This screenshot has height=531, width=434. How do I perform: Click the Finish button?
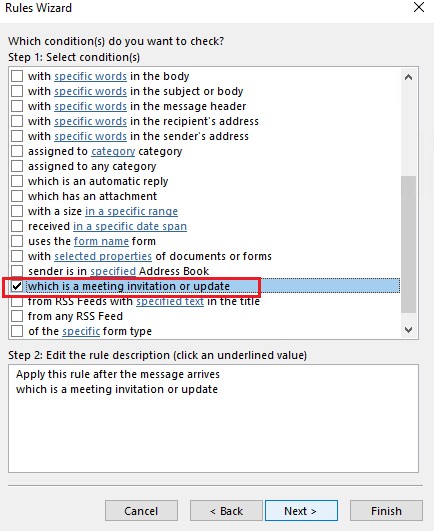pos(386,511)
